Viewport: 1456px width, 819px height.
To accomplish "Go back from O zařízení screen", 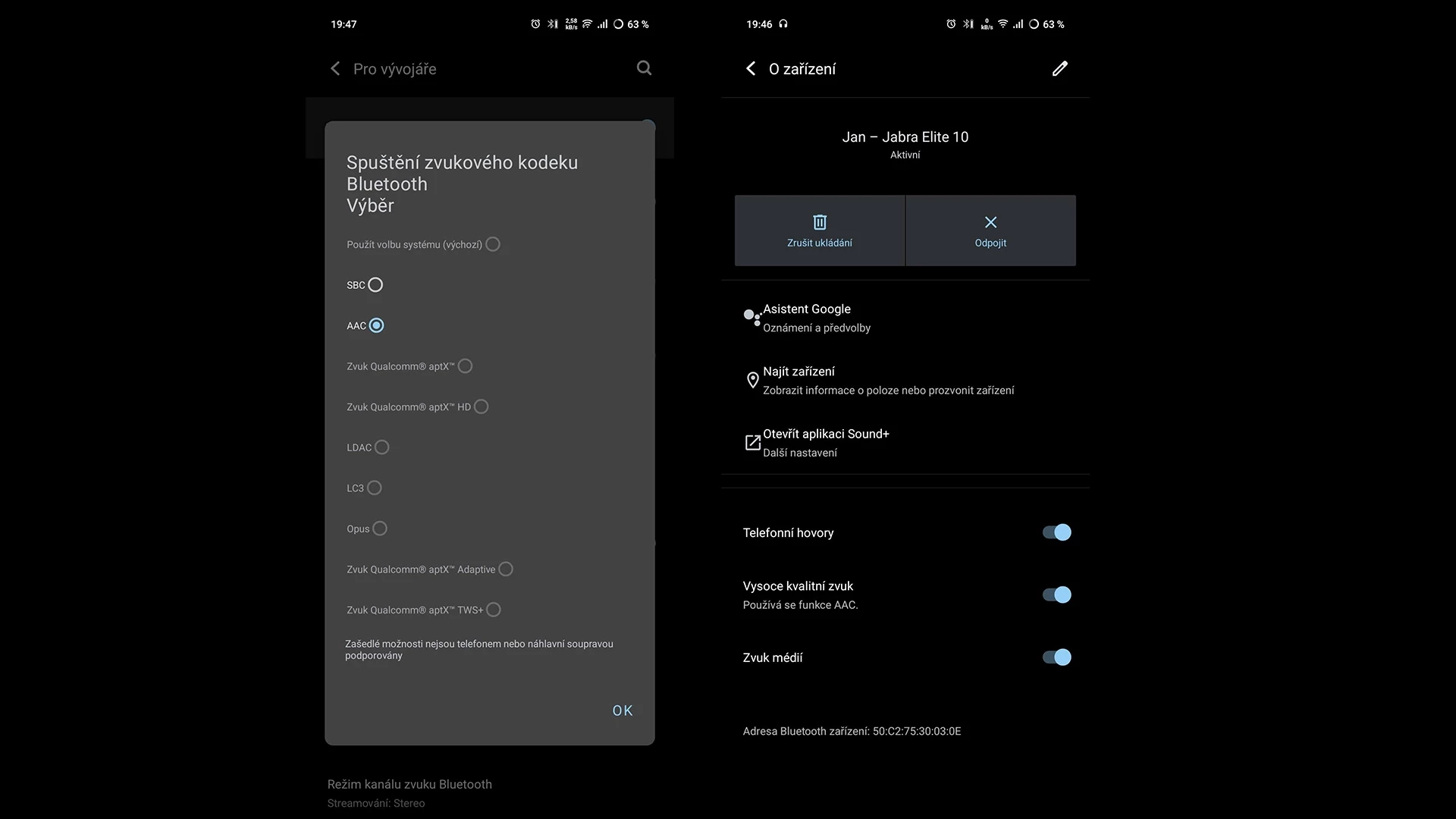I will tap(751, 68).
